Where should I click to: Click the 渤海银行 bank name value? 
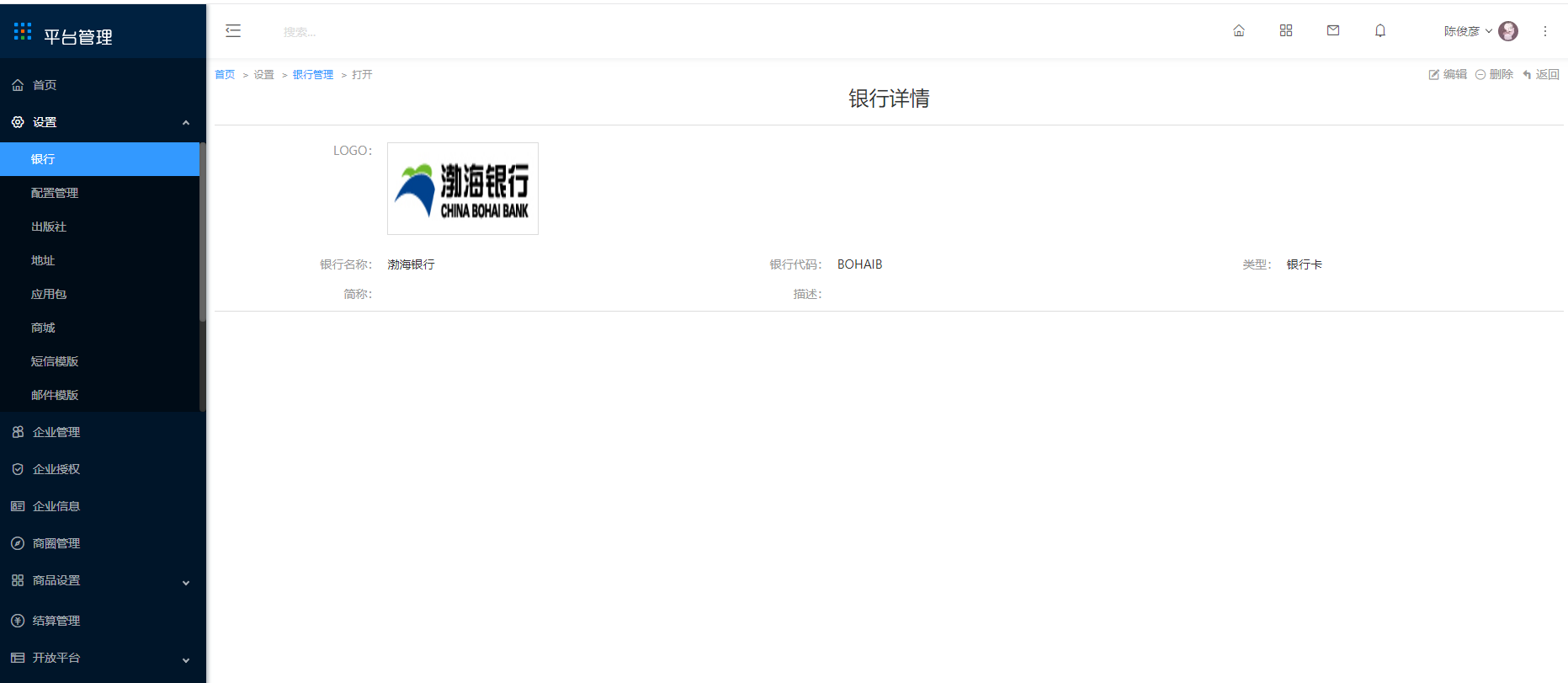411,264
